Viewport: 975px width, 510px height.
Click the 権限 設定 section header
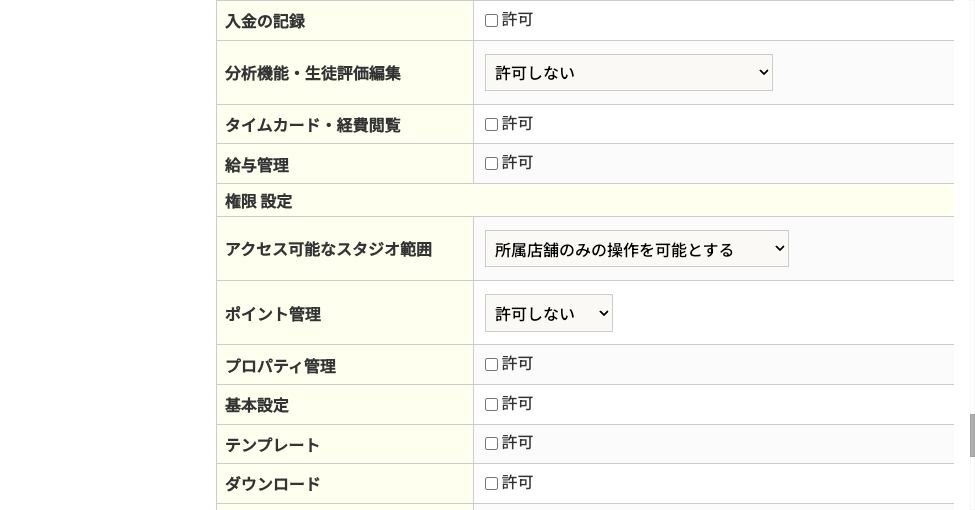tap(259, 201)
